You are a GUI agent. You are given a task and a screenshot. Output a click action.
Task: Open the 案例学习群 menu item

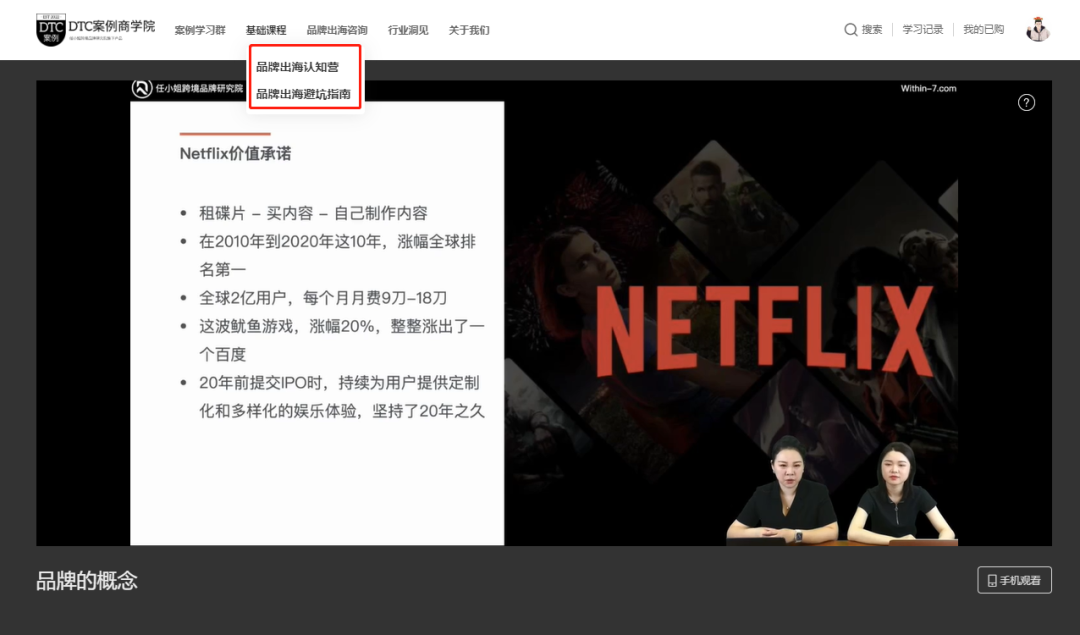200,30
